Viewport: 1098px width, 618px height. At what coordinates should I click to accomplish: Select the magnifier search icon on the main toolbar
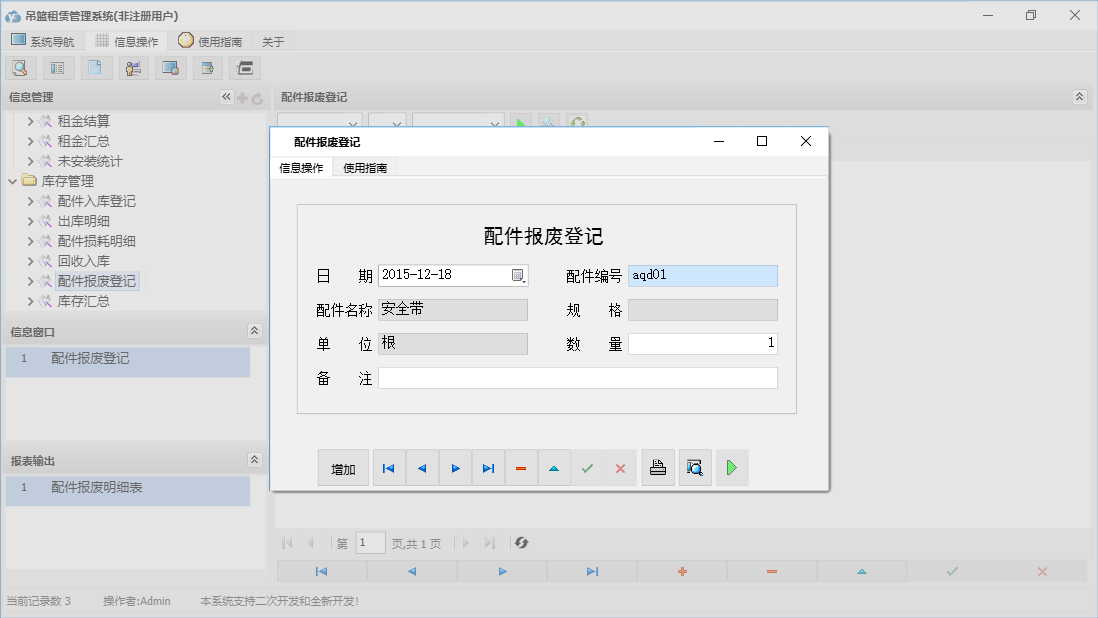coord(20,67)
